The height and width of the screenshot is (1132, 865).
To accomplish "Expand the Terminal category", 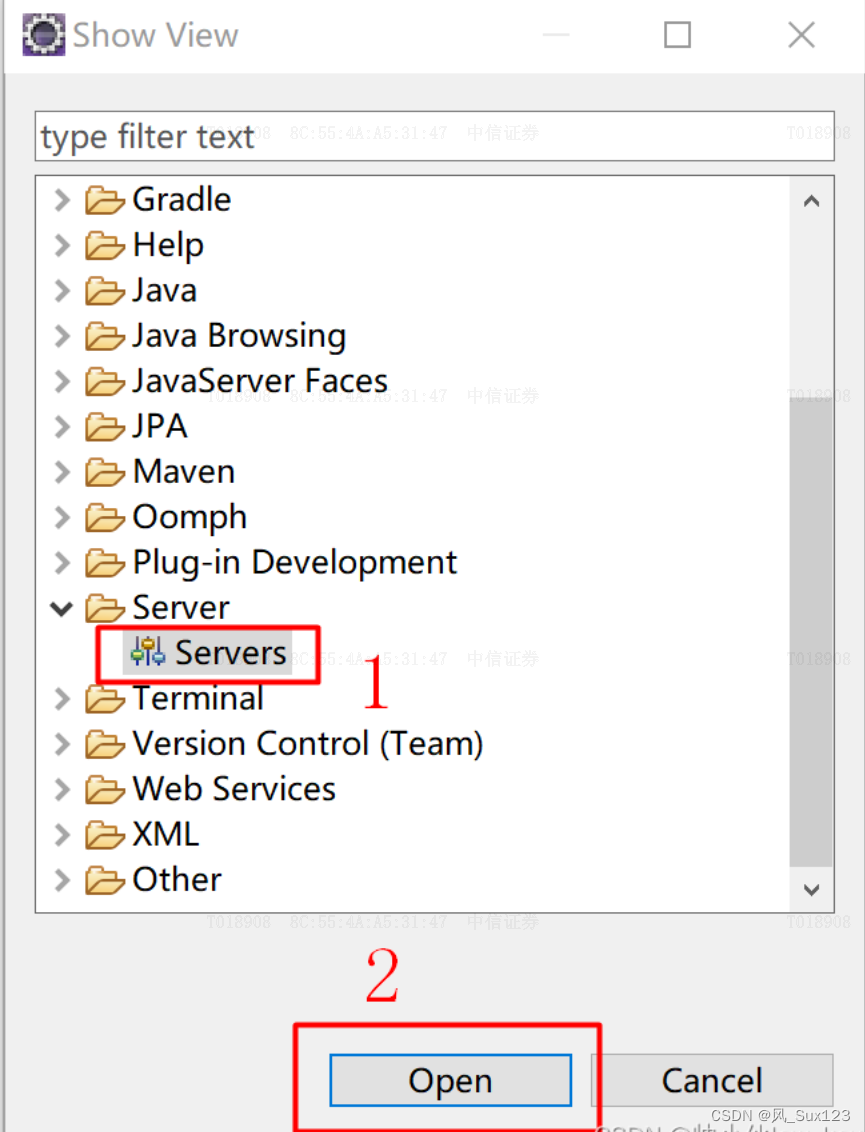I will pos(63,699).
